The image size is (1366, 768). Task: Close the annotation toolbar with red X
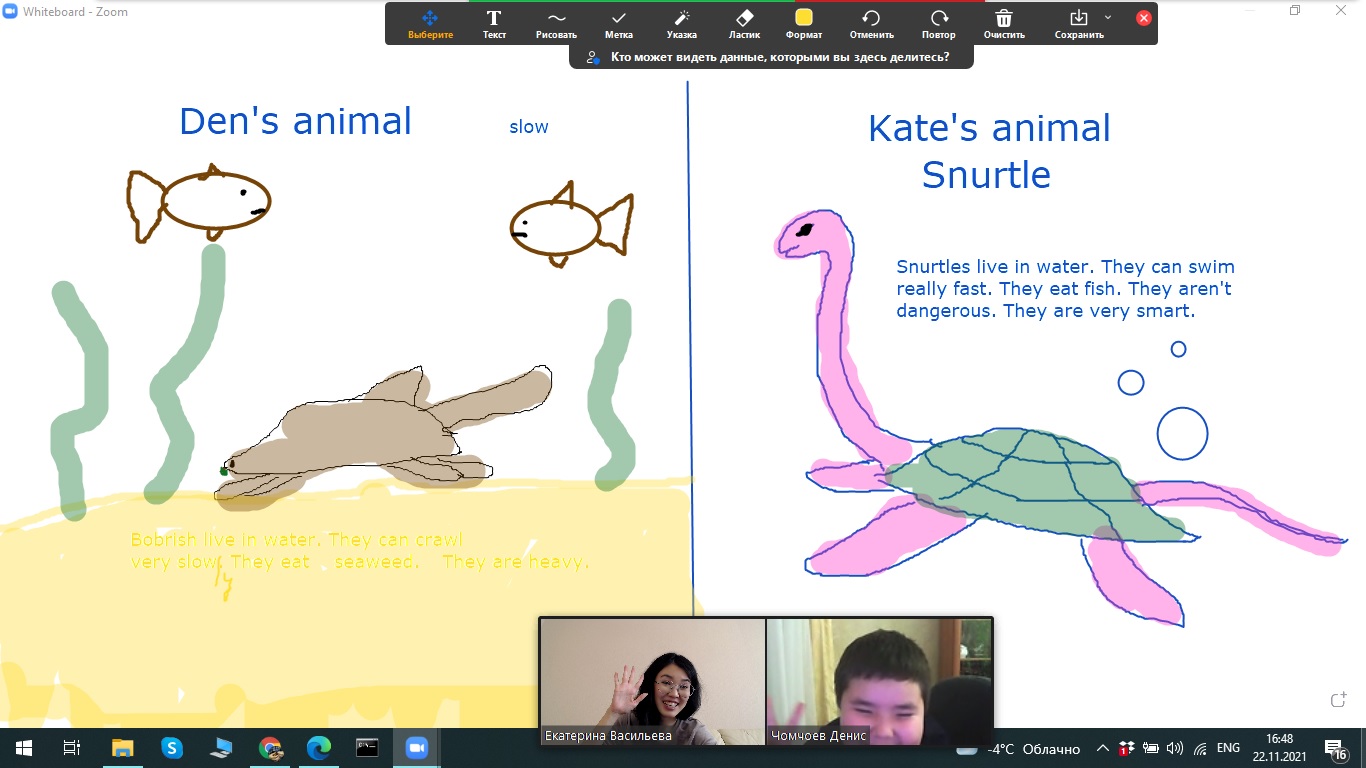click(x=1144, y=18)
